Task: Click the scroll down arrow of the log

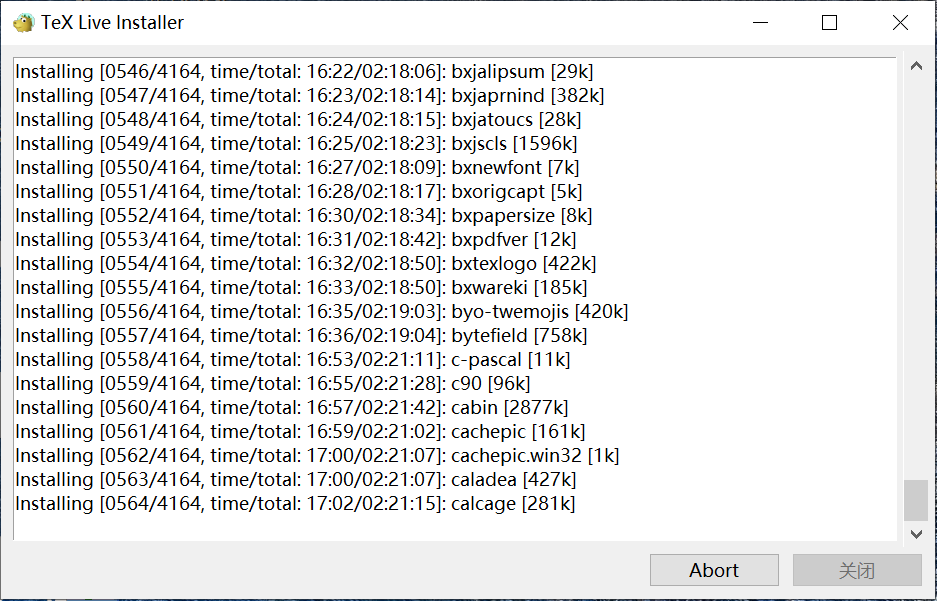Action: click(x=915, y=534)
